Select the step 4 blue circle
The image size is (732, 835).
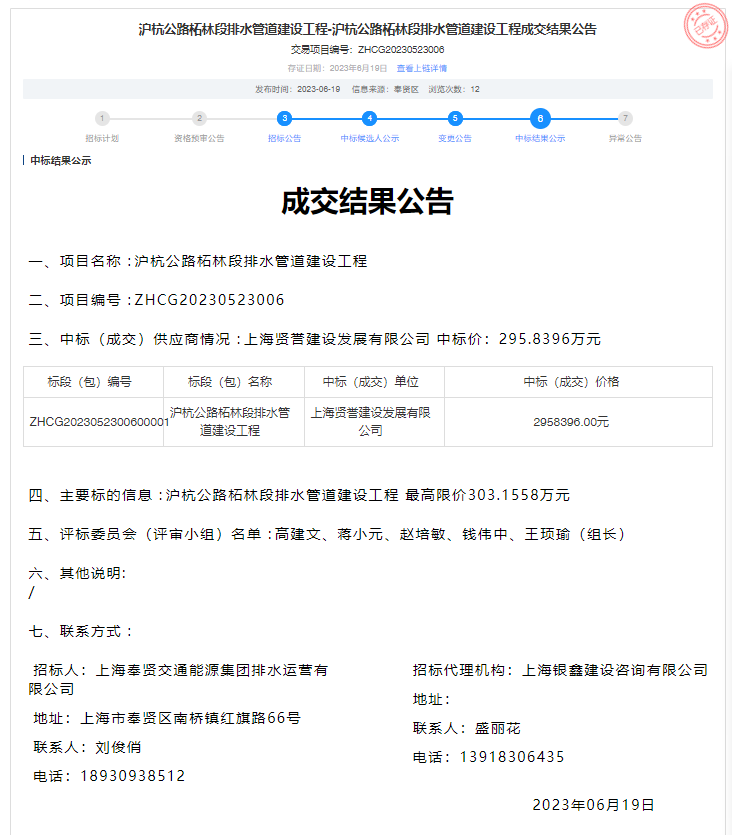coord(370,118)
